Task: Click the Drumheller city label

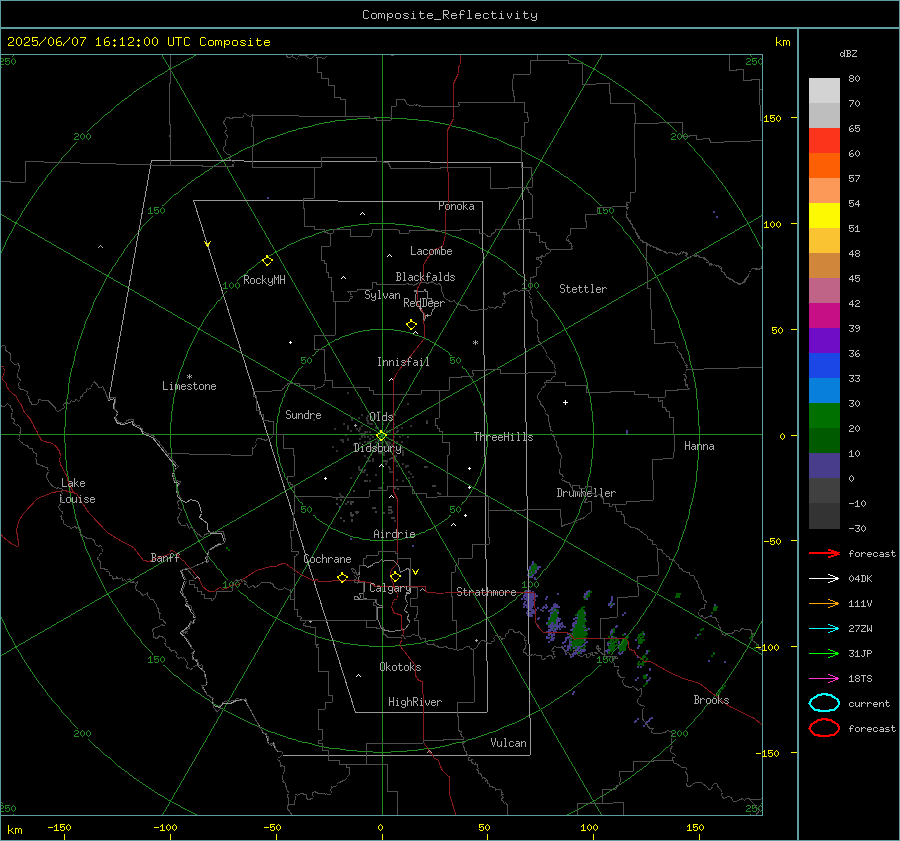Action: pyautogui.click(x=586, y=493)
